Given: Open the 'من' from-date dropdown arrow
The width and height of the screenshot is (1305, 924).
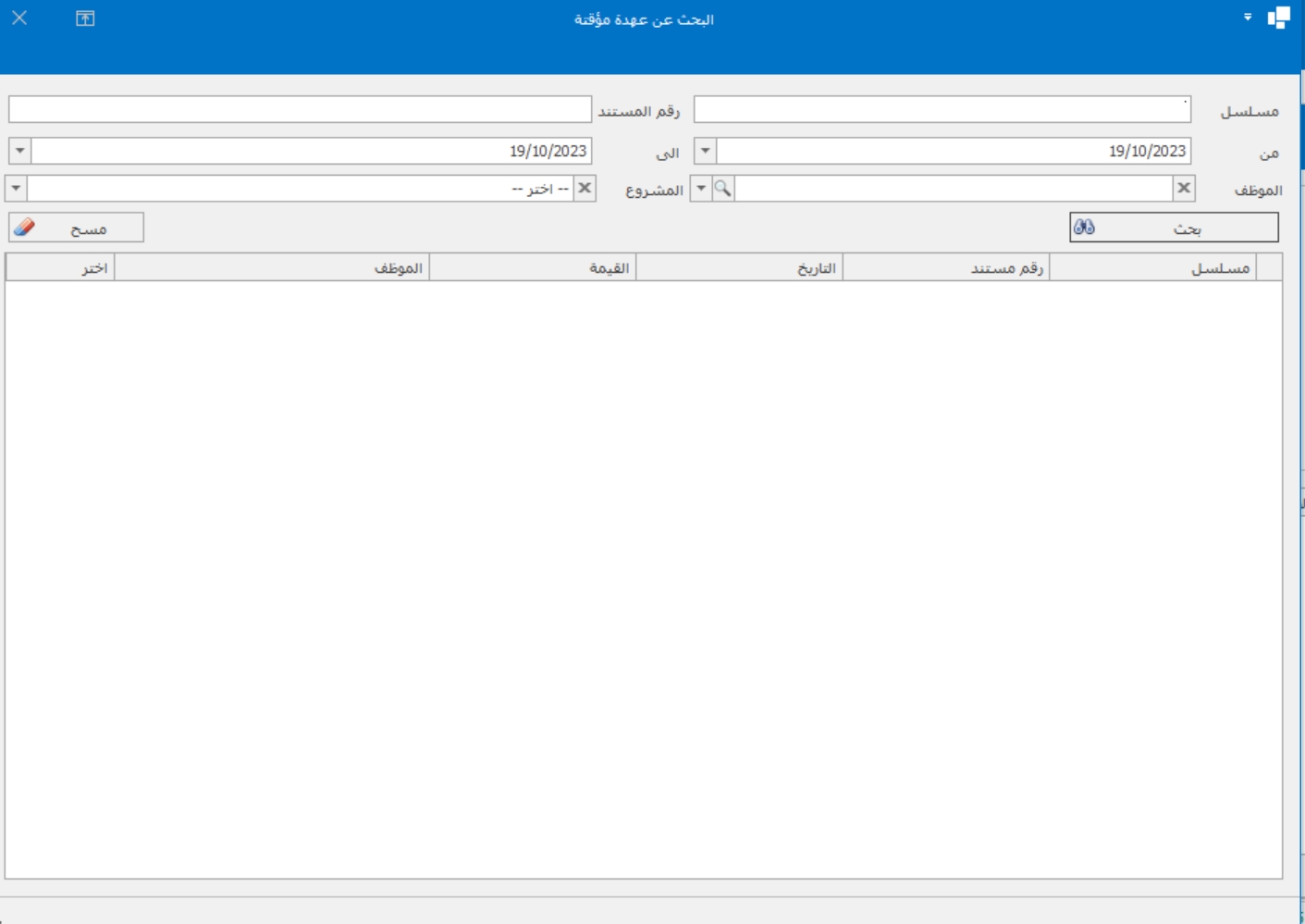Looking at the screenshot, I should click(x=705, y=151).
